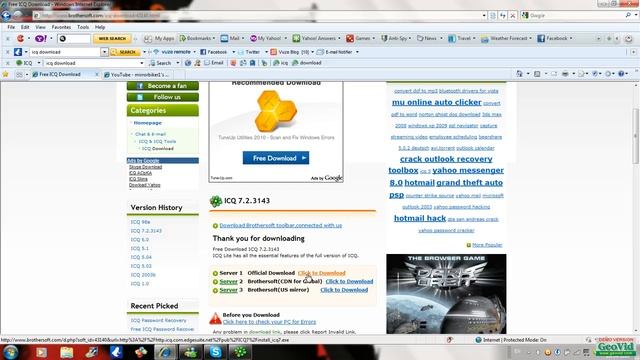Click in the Yahoo toolbar search field

pos(74,38)
